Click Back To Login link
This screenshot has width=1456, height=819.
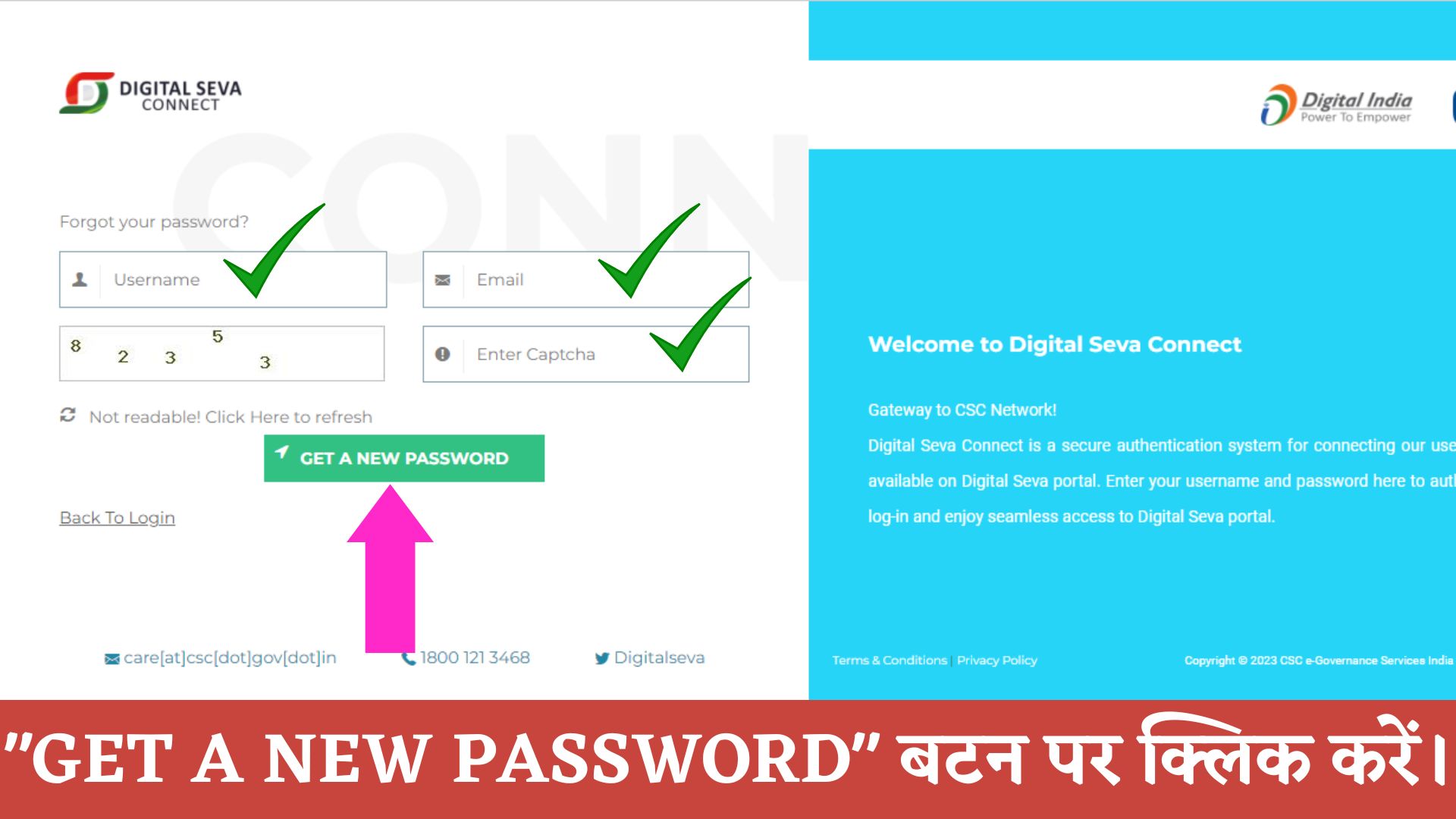[x=118, y=518]
